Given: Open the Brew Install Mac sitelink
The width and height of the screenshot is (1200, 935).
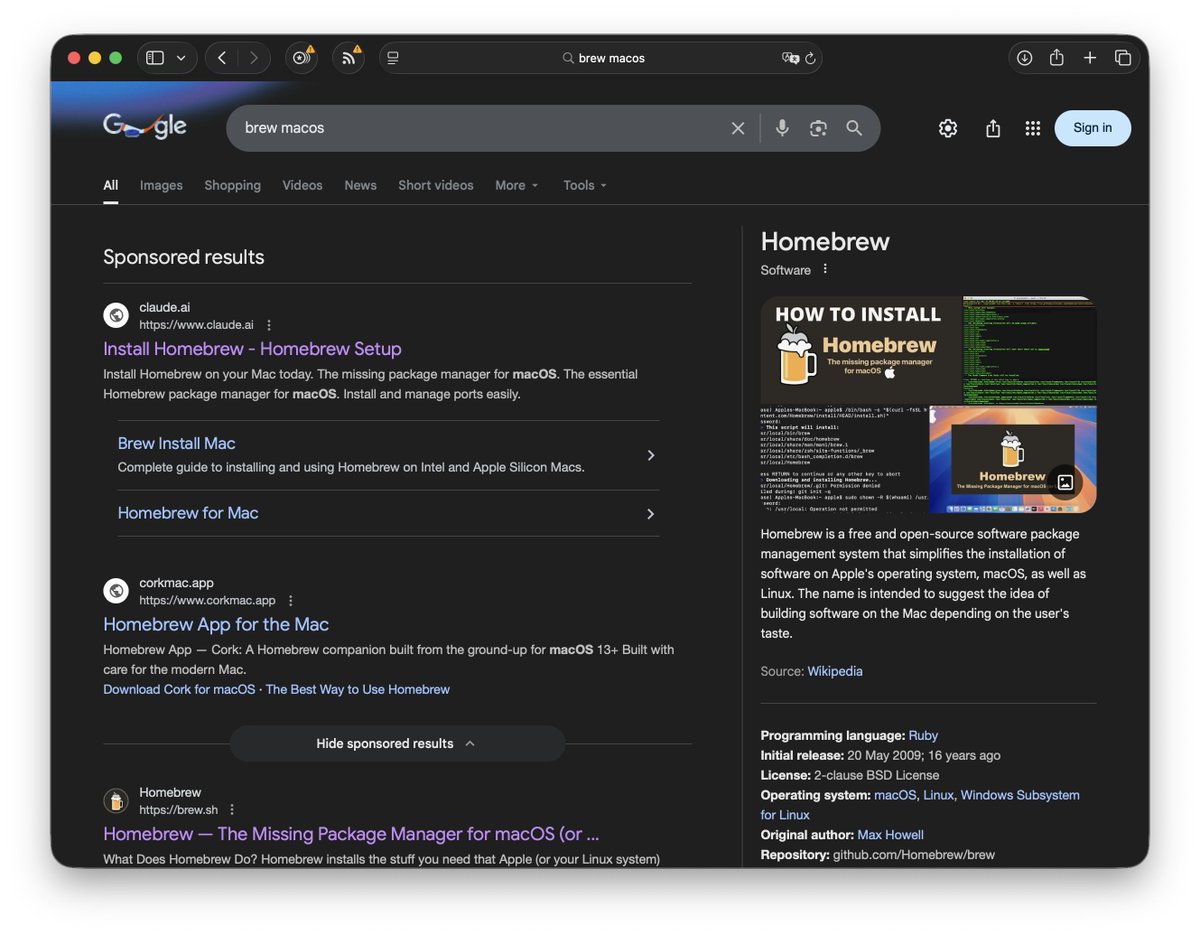Looking at the screenshot, I should (x=177, y=443).
